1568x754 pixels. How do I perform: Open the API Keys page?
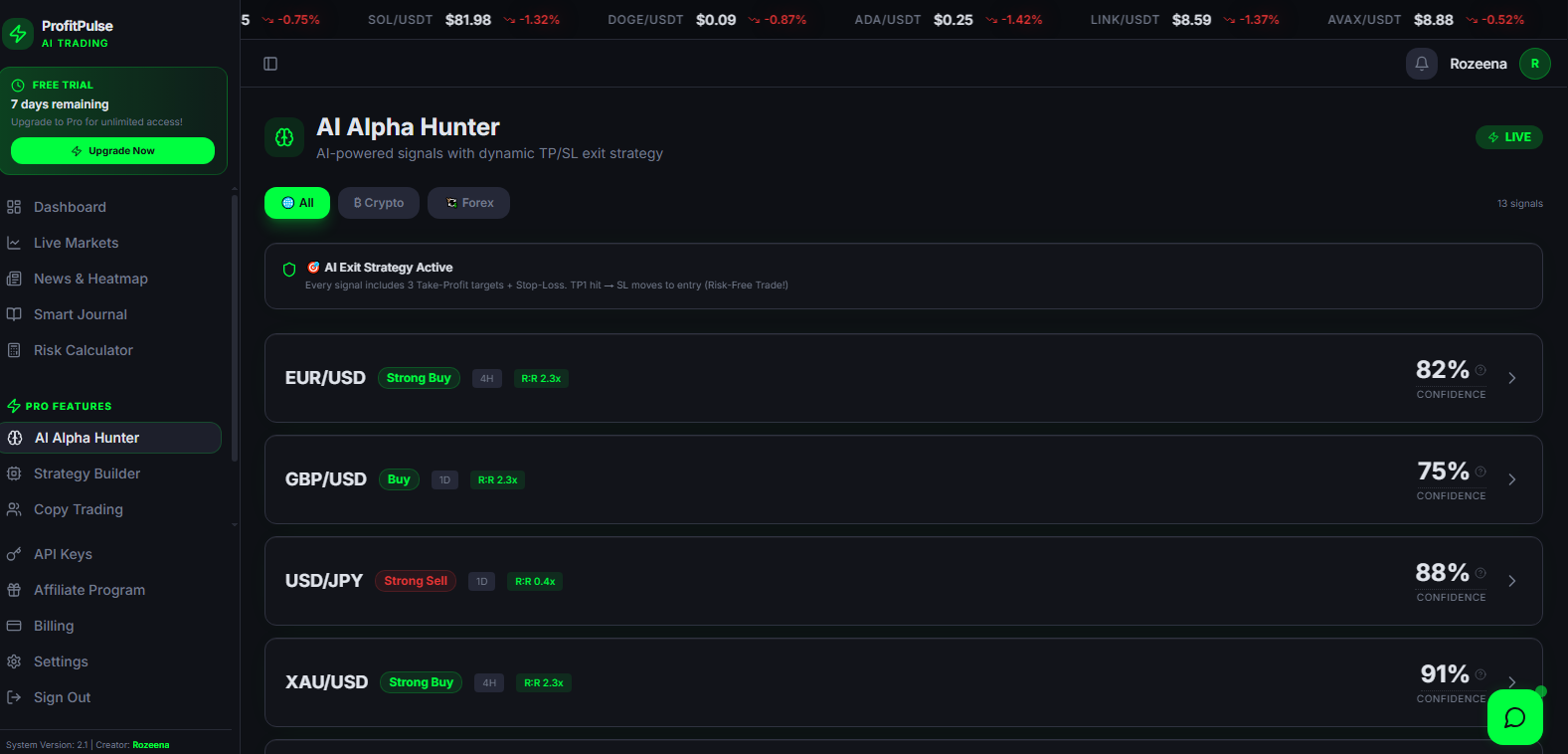coord(111,554)
